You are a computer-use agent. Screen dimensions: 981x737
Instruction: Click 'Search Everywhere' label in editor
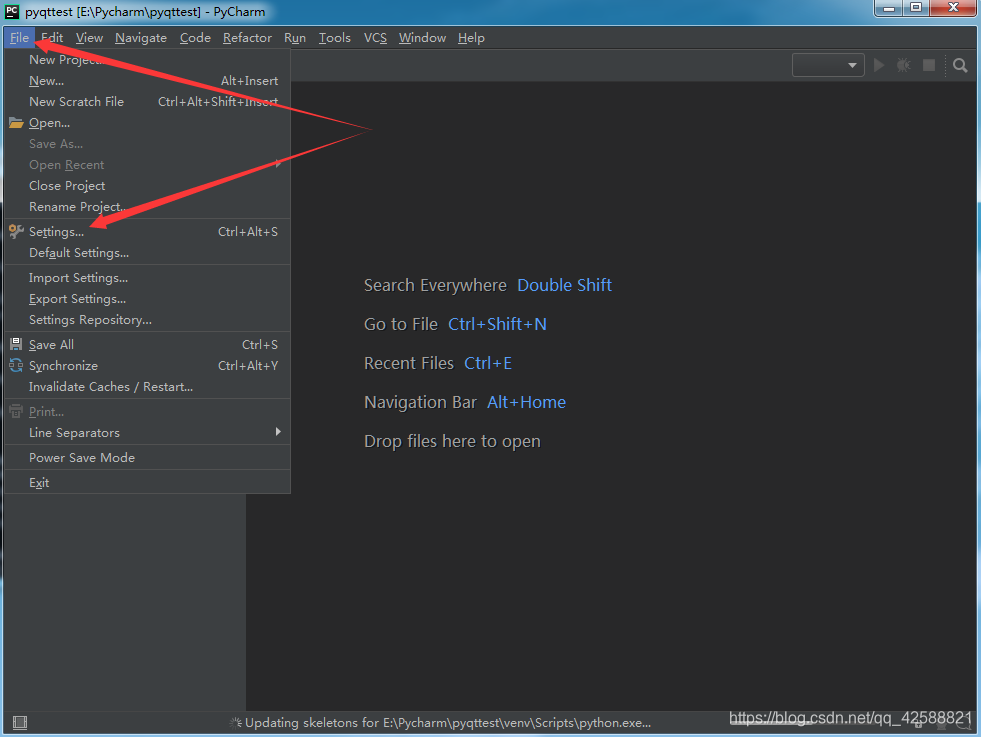pos(435,285)
